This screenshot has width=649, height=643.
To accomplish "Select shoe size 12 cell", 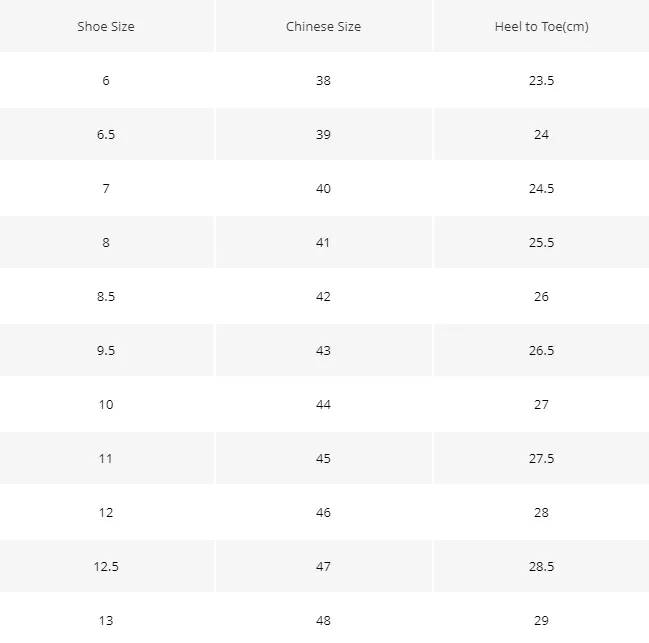I will [x=106, y=512].
